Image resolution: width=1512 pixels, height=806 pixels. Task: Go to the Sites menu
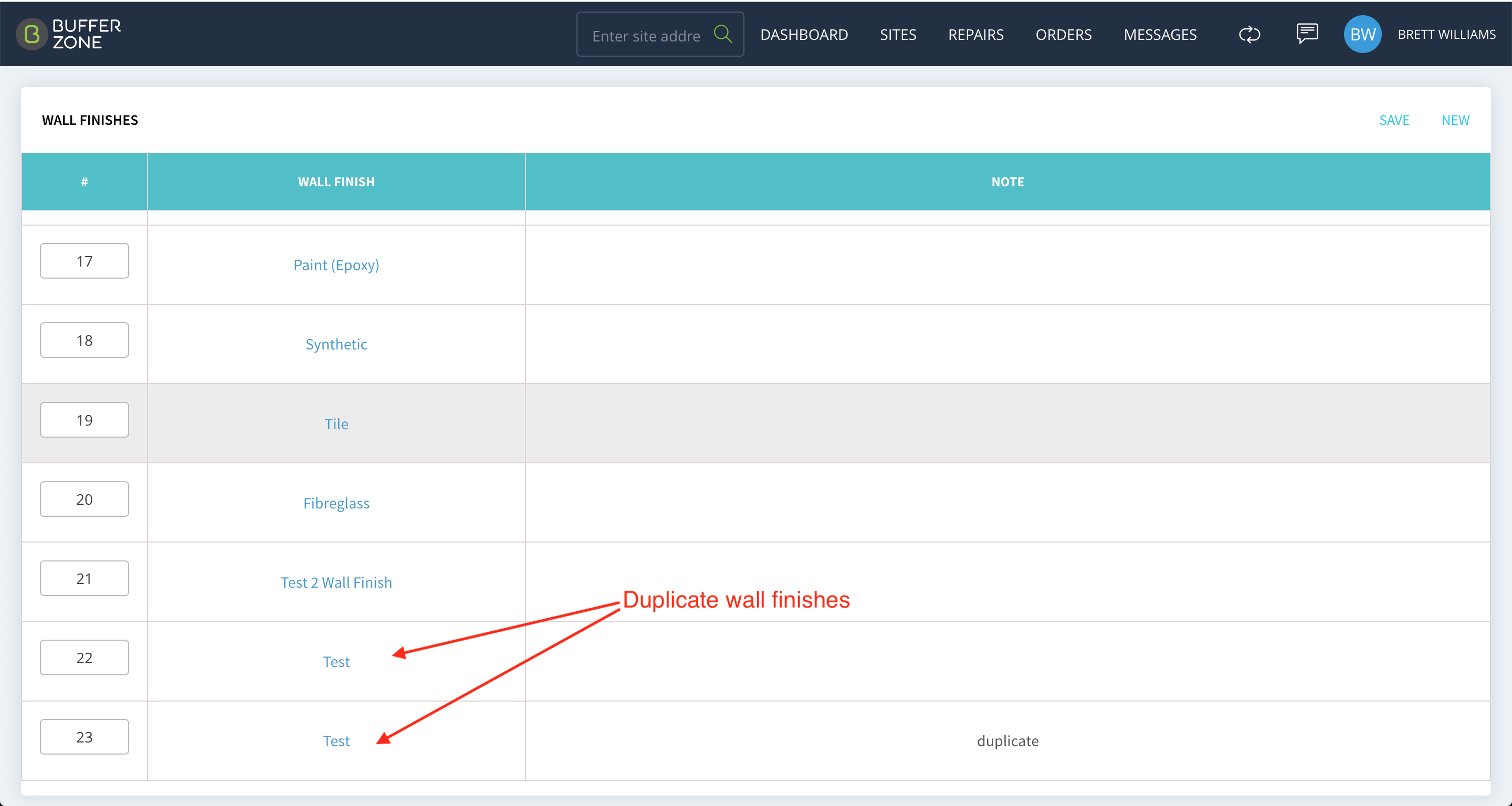pos(898,35)
